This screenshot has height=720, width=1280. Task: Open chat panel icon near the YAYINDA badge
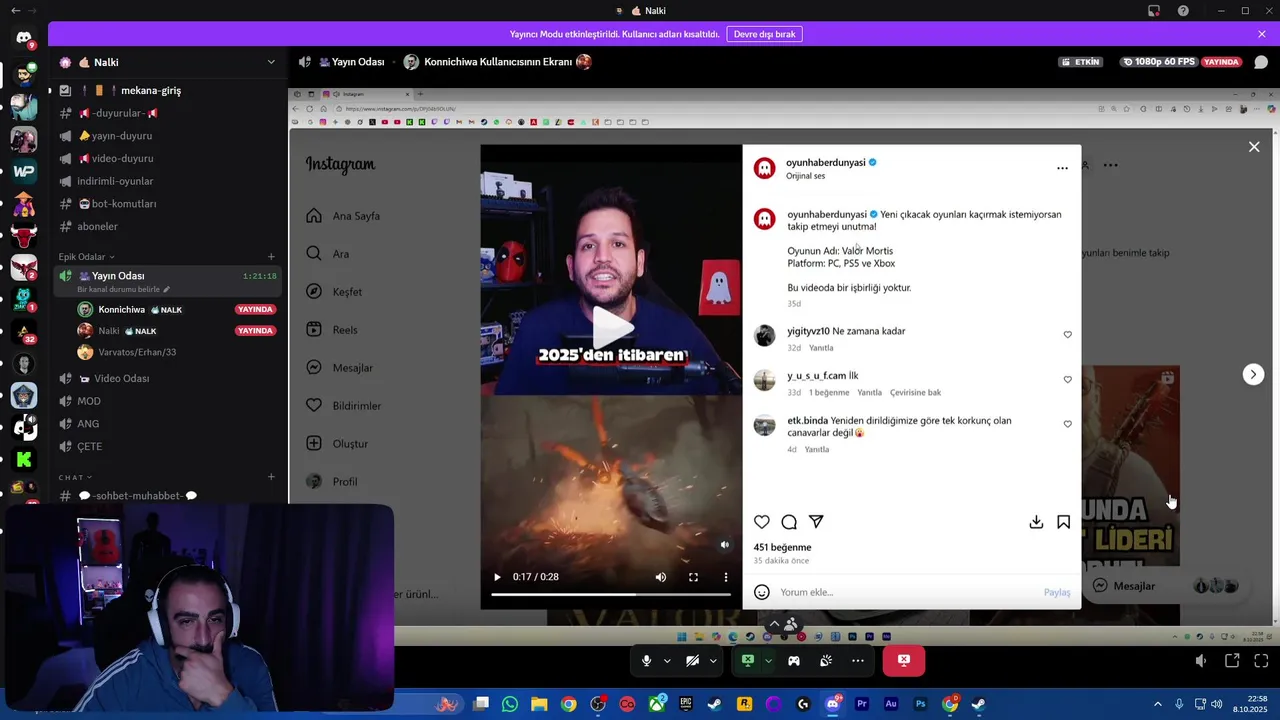[1261, 62]
